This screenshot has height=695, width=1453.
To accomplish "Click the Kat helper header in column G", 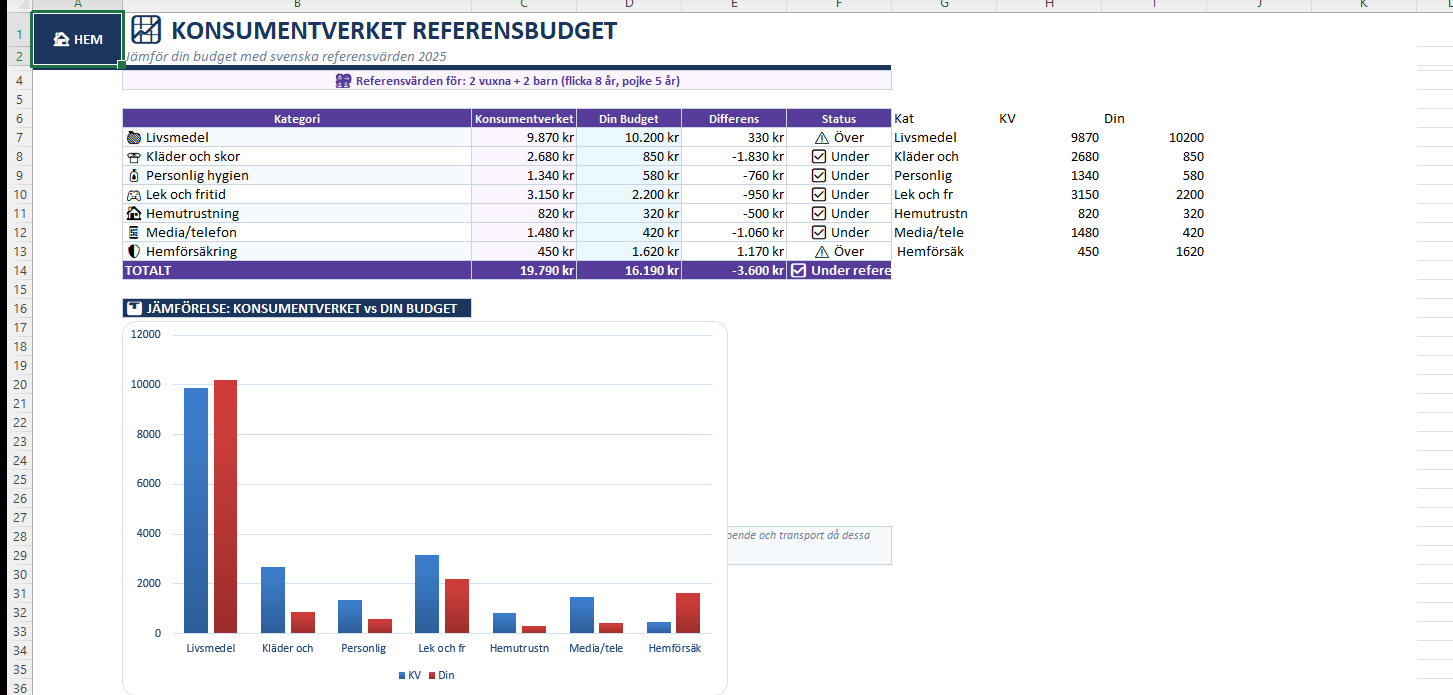I will pyautogui.click(x=944, y=118).
